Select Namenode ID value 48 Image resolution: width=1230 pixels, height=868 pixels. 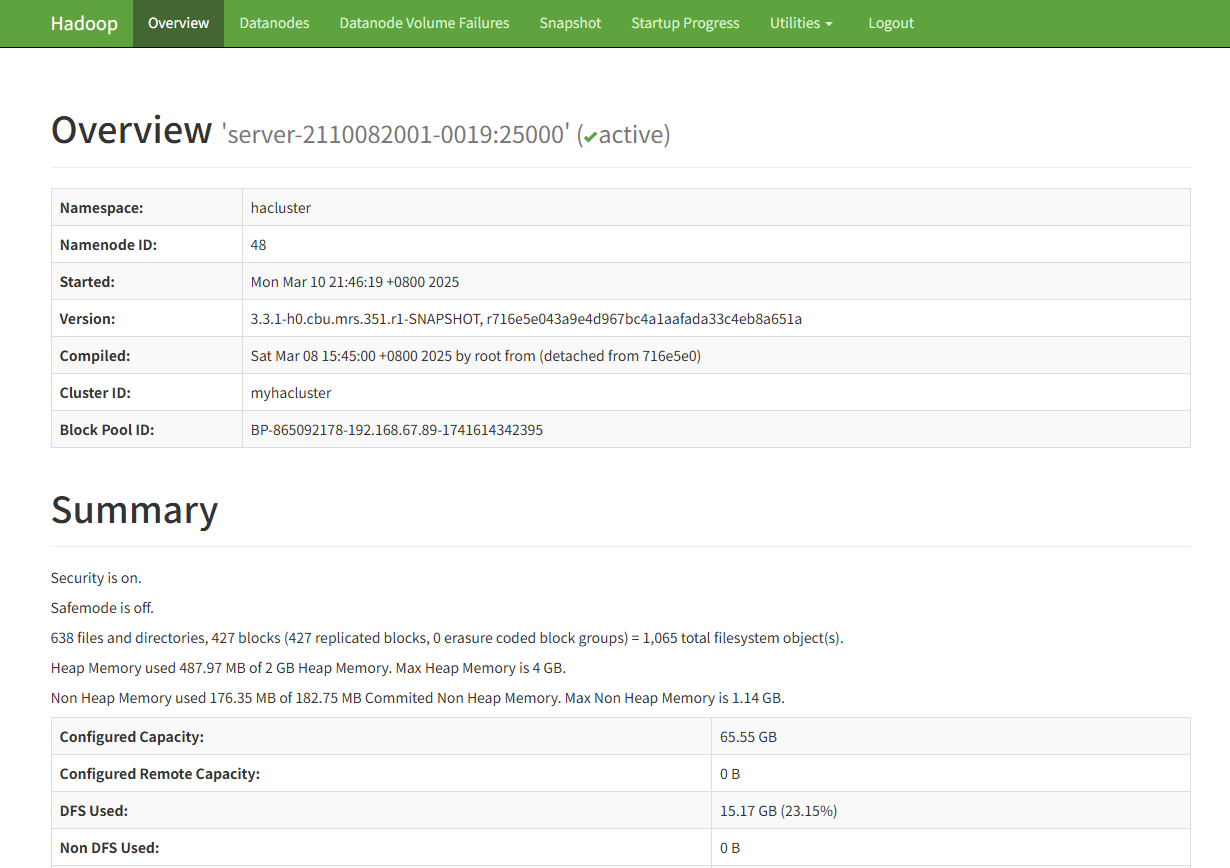point(258,245)
